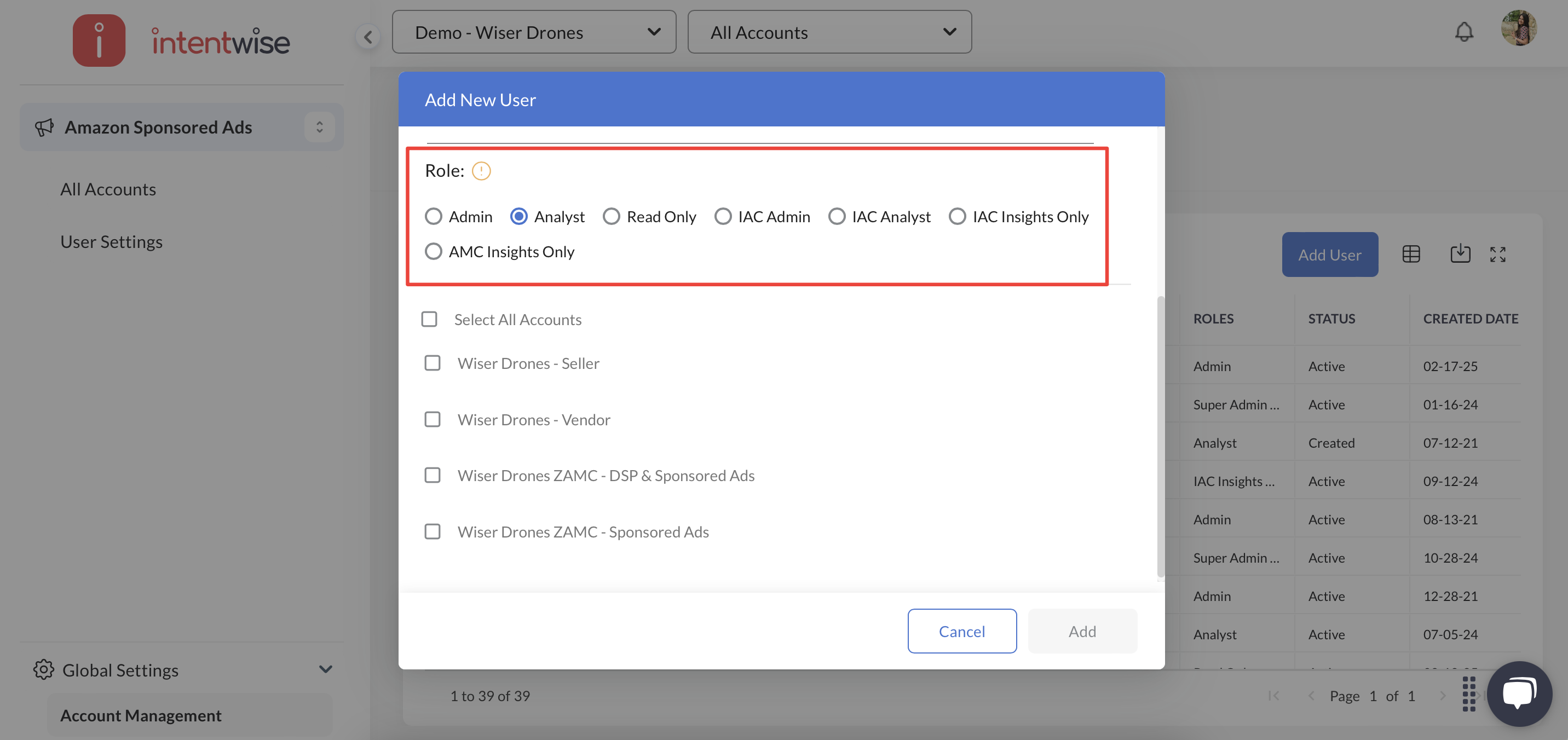Click the dialog's vertical scrollbar
The height and width of the screenshot is (740, 1568).
(x=1160, y=437)
